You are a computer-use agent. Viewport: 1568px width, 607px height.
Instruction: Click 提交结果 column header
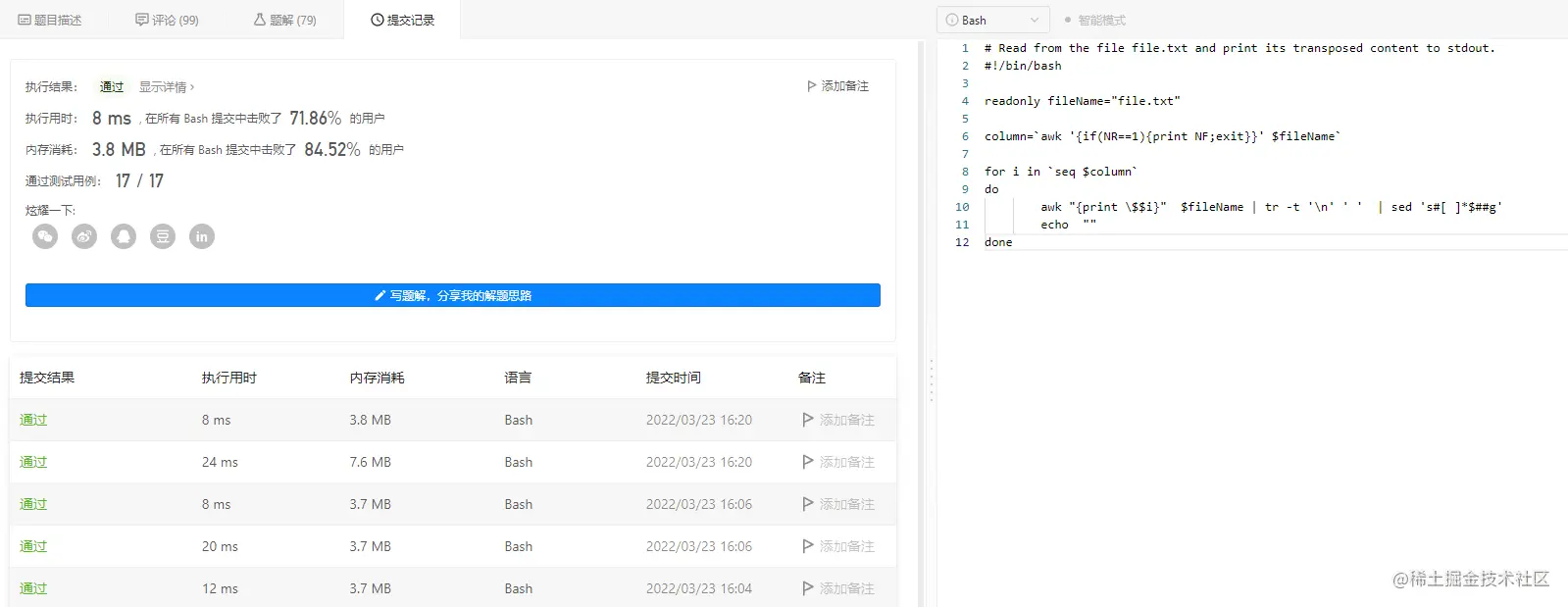pyautogui.click(x=47, y=378)
